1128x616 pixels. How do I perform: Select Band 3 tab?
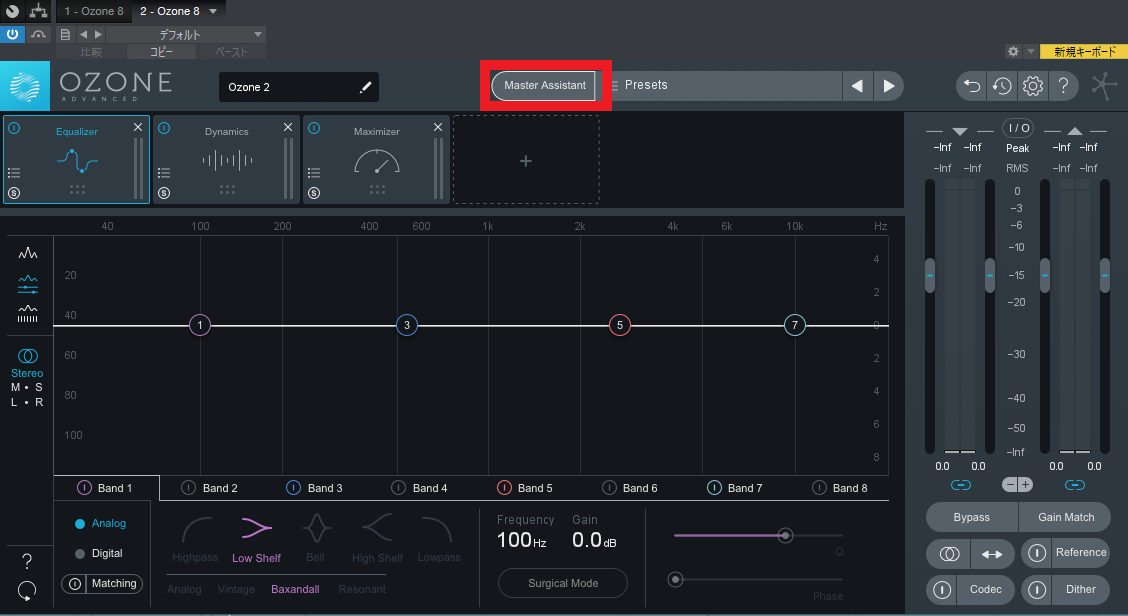(314, 488)
